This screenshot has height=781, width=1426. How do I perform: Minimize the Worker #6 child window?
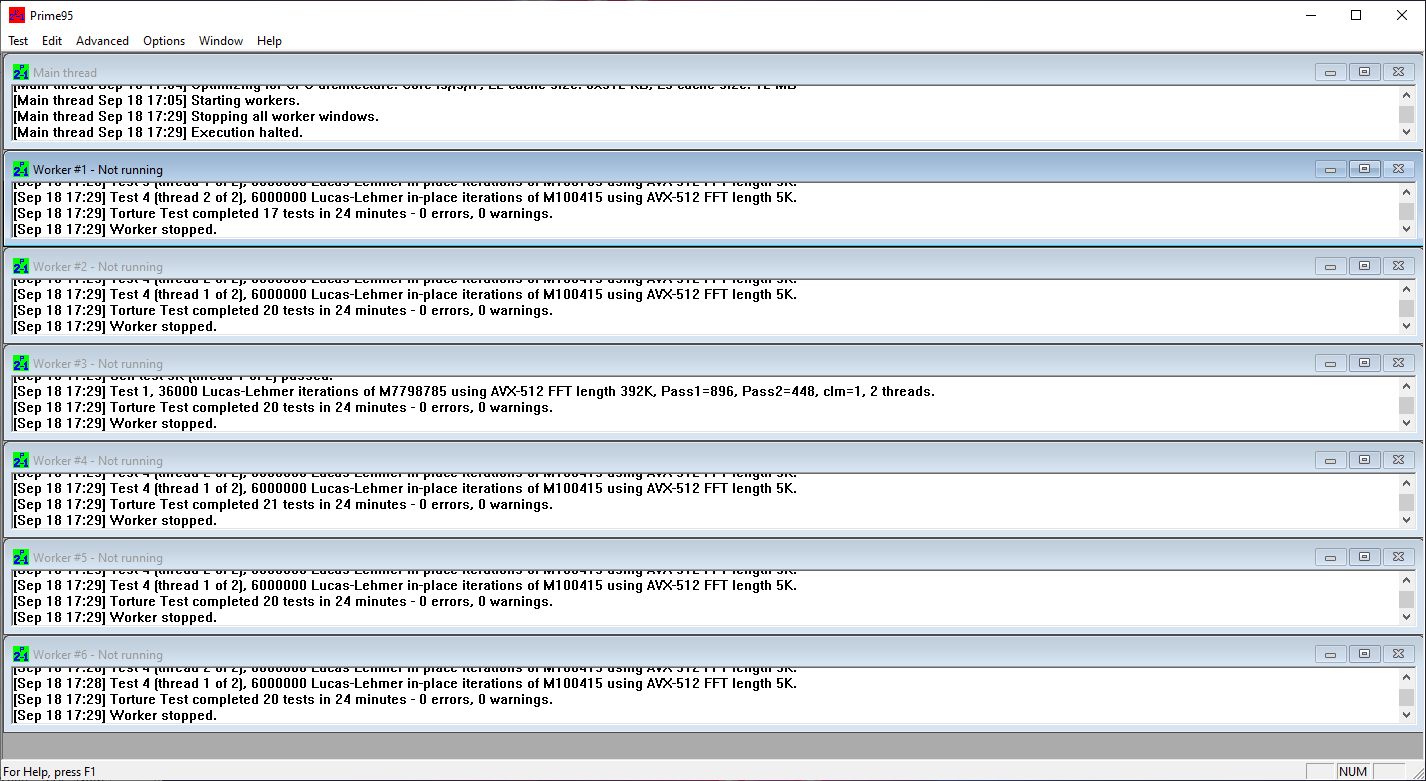tap(1330, 654)
